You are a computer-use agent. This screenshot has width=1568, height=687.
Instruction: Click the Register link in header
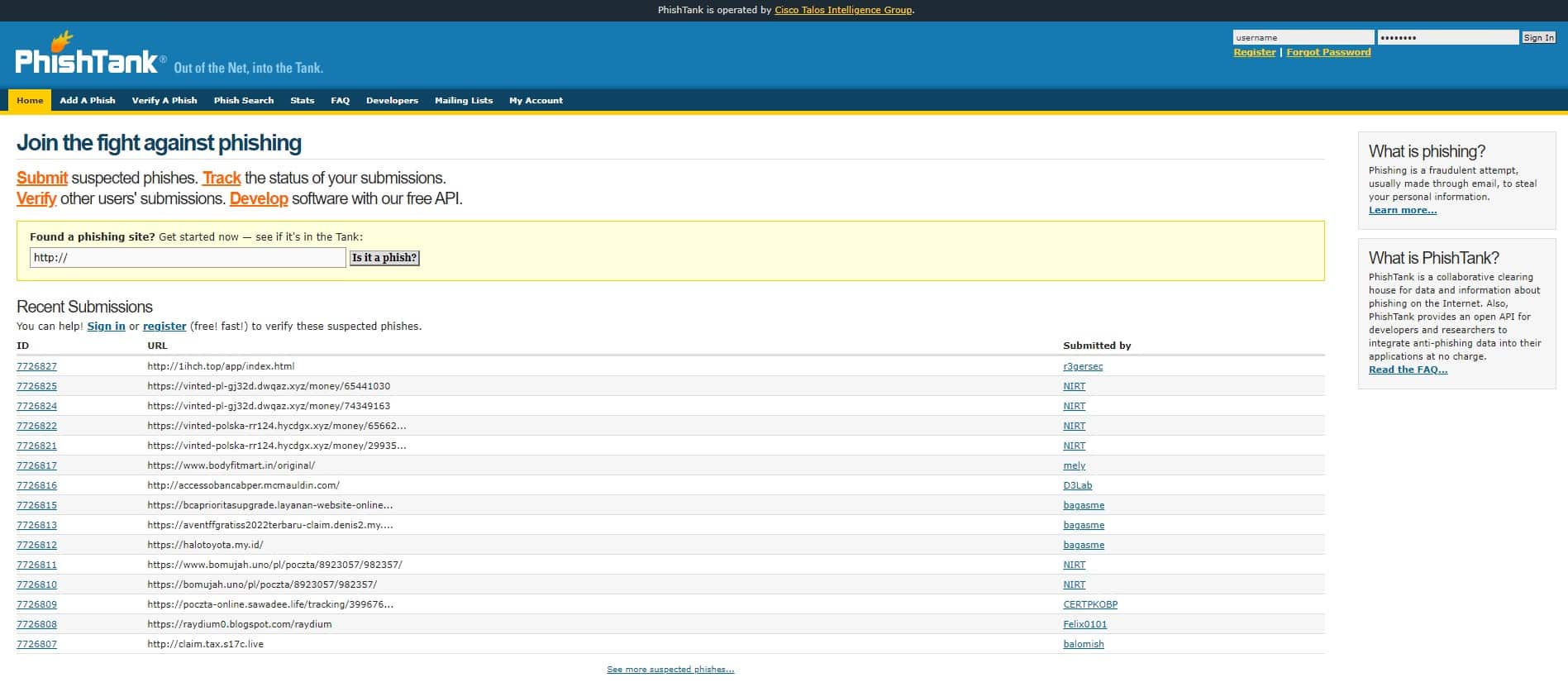point(1254,52)
